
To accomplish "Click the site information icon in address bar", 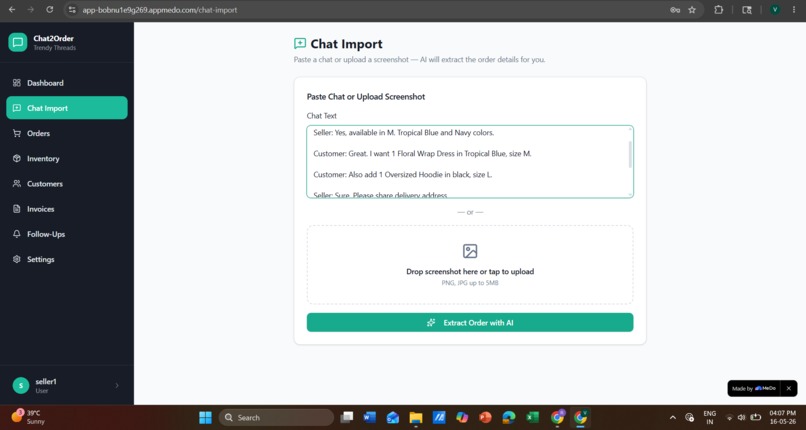I will [72, 10].
